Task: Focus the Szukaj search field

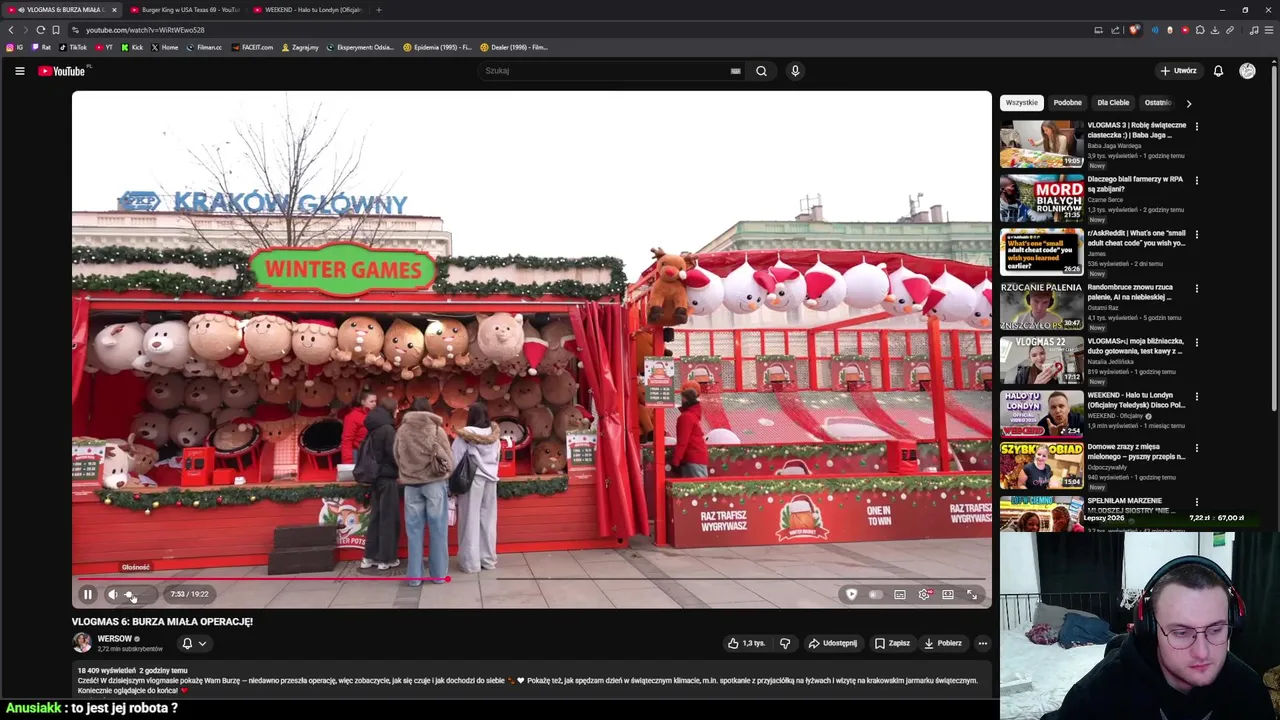Action: click(x=605, y=71)
